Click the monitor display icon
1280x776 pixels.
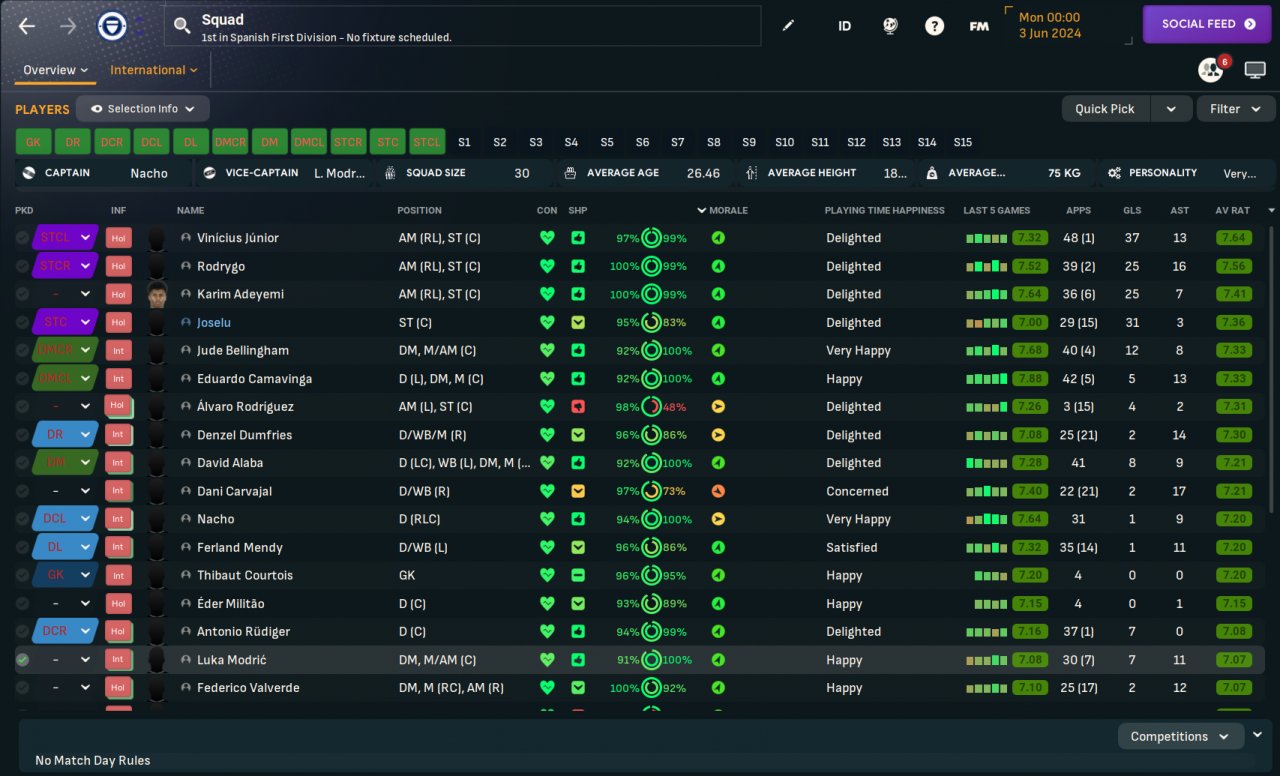click(x=1255, y=70)
